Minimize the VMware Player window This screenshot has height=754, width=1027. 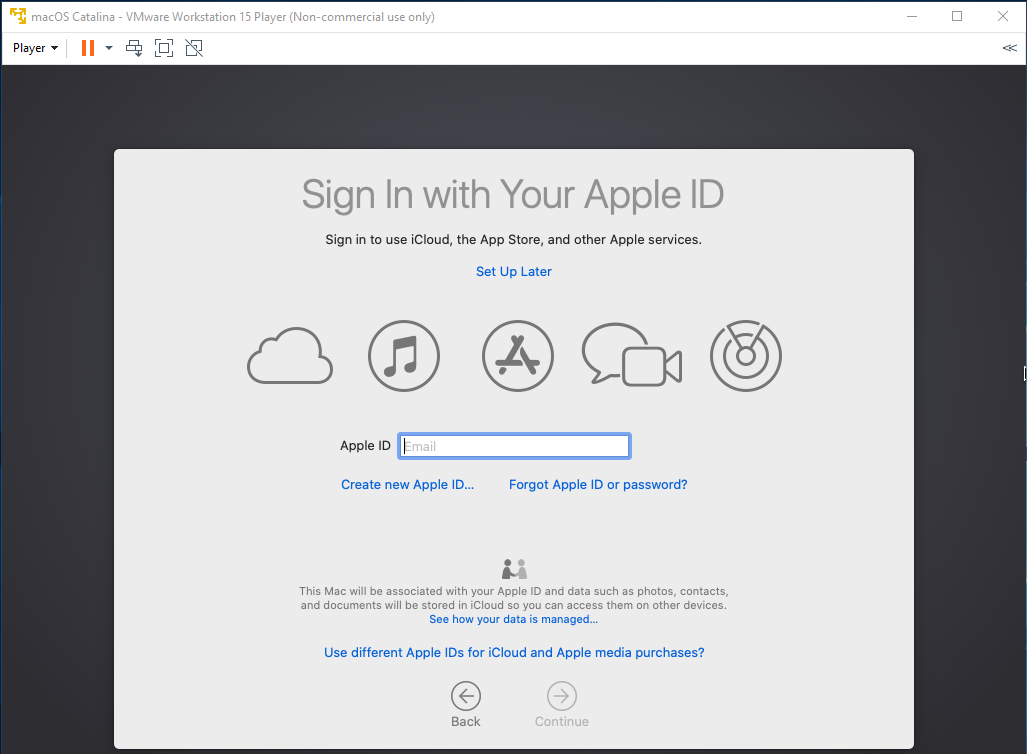click(x=912, y=16)
